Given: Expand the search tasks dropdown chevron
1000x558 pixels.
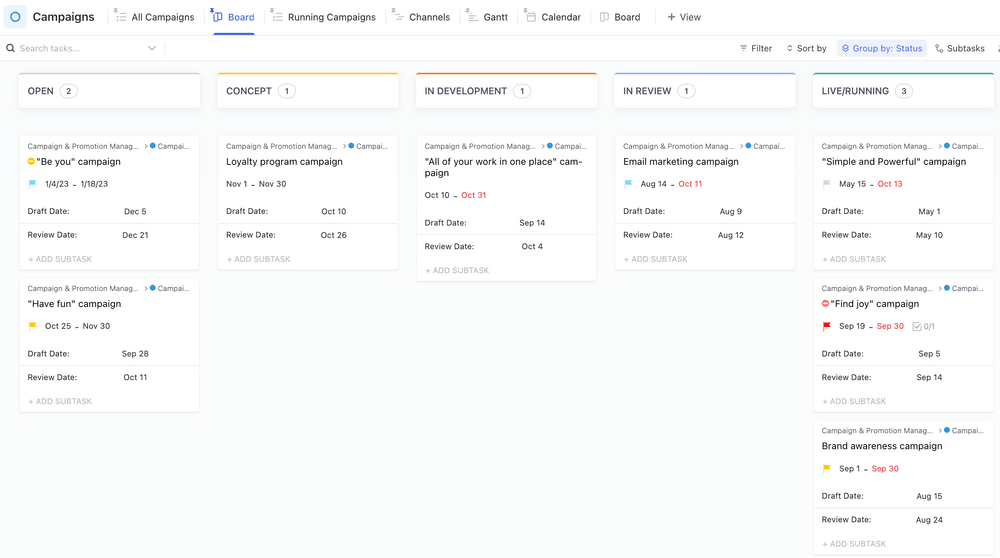Looking at the screenshot, I should tap(152, 48).
